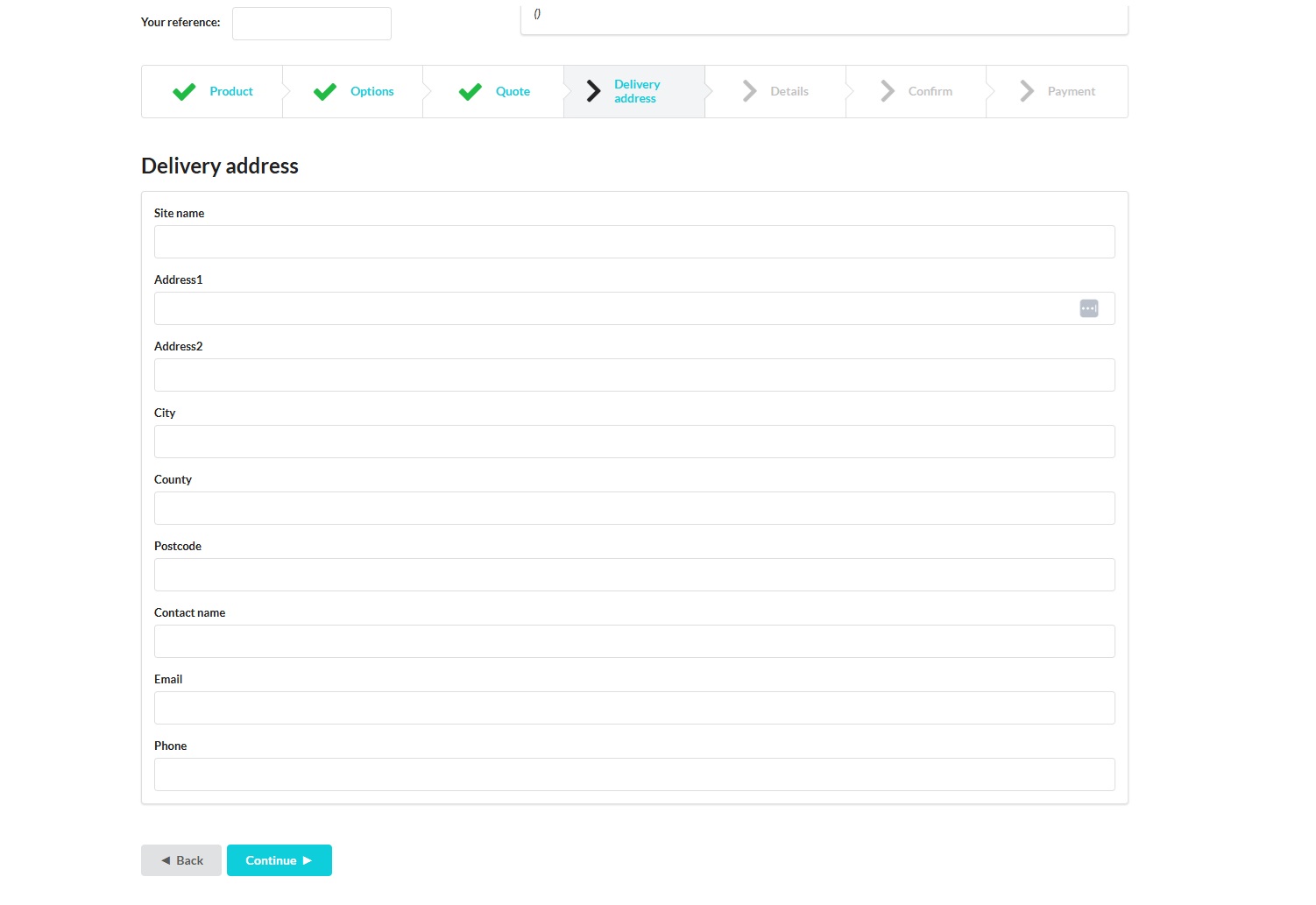Image resolution: width=1316 pixels, height=905 pixels.
Task: Click the green checkmark beside Options
Action: (x=325, y=91)
